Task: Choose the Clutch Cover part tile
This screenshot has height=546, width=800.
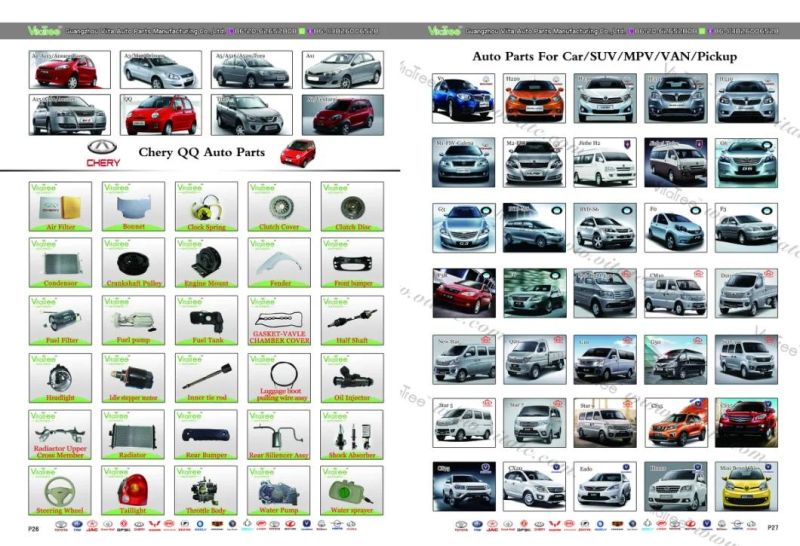Action: pyautogui.click(x=279, y=206)
